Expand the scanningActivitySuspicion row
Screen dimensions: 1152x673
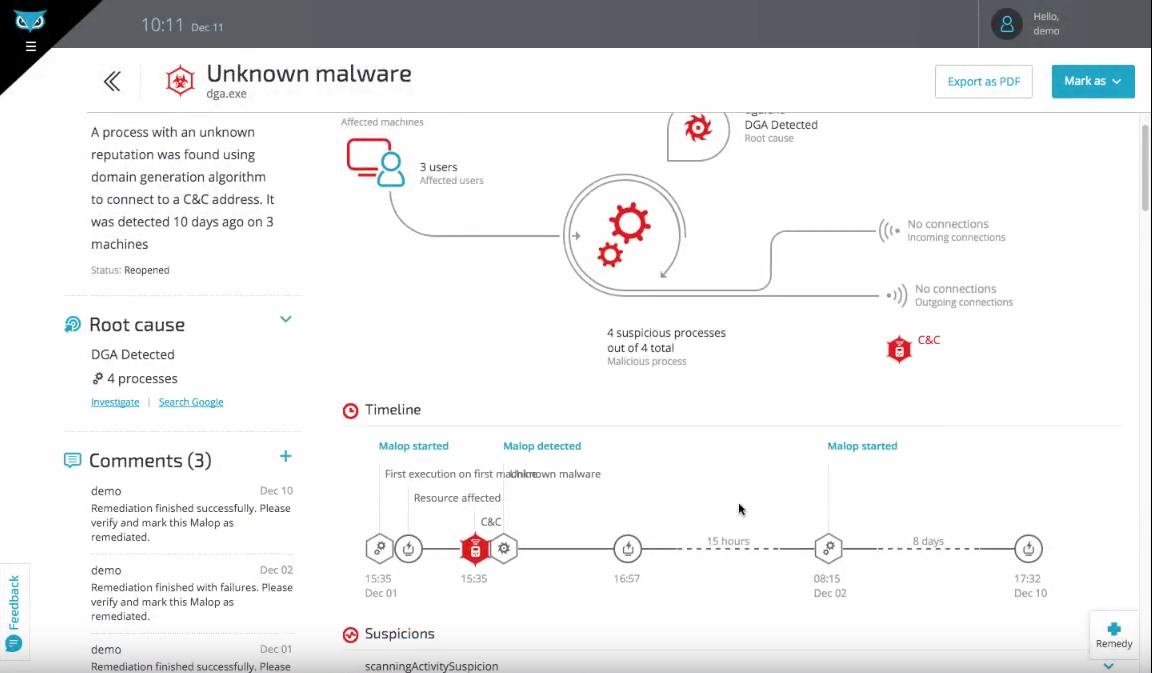click(x=1108, y=666)
